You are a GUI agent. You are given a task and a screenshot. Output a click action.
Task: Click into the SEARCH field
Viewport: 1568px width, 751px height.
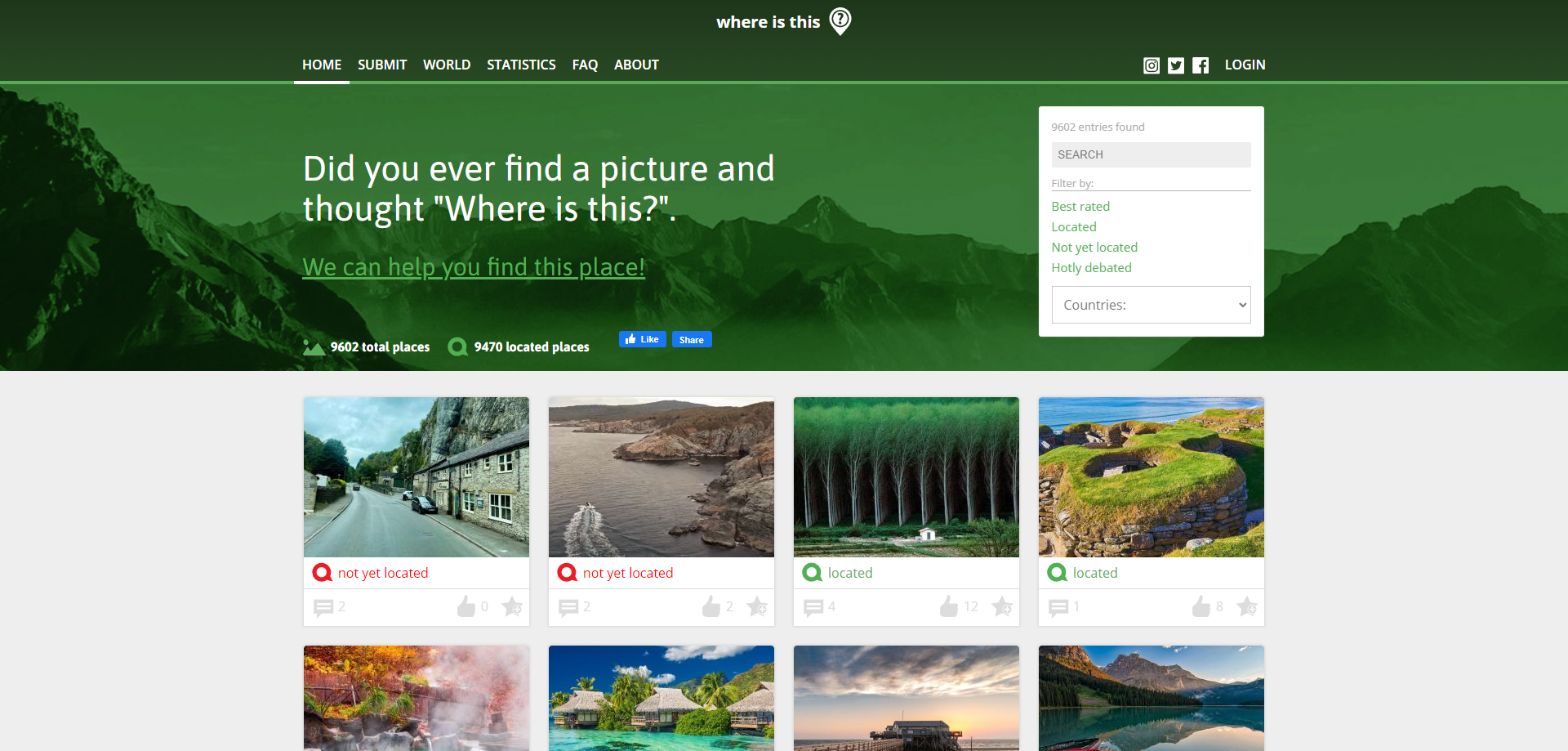click(1151, 154)
